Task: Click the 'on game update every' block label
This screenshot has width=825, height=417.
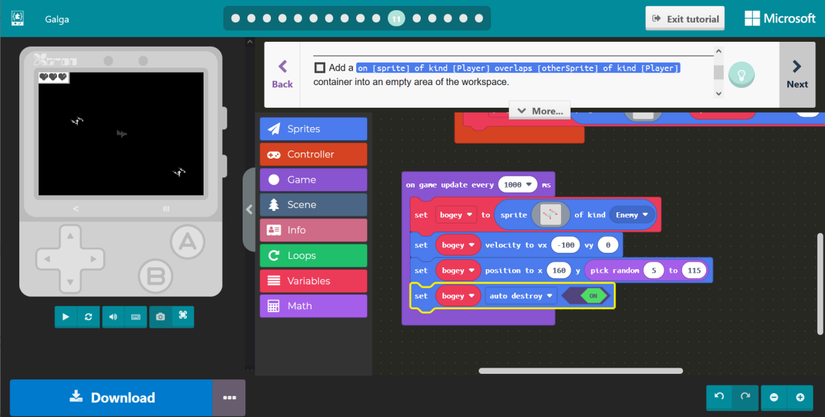Action: 450,185
